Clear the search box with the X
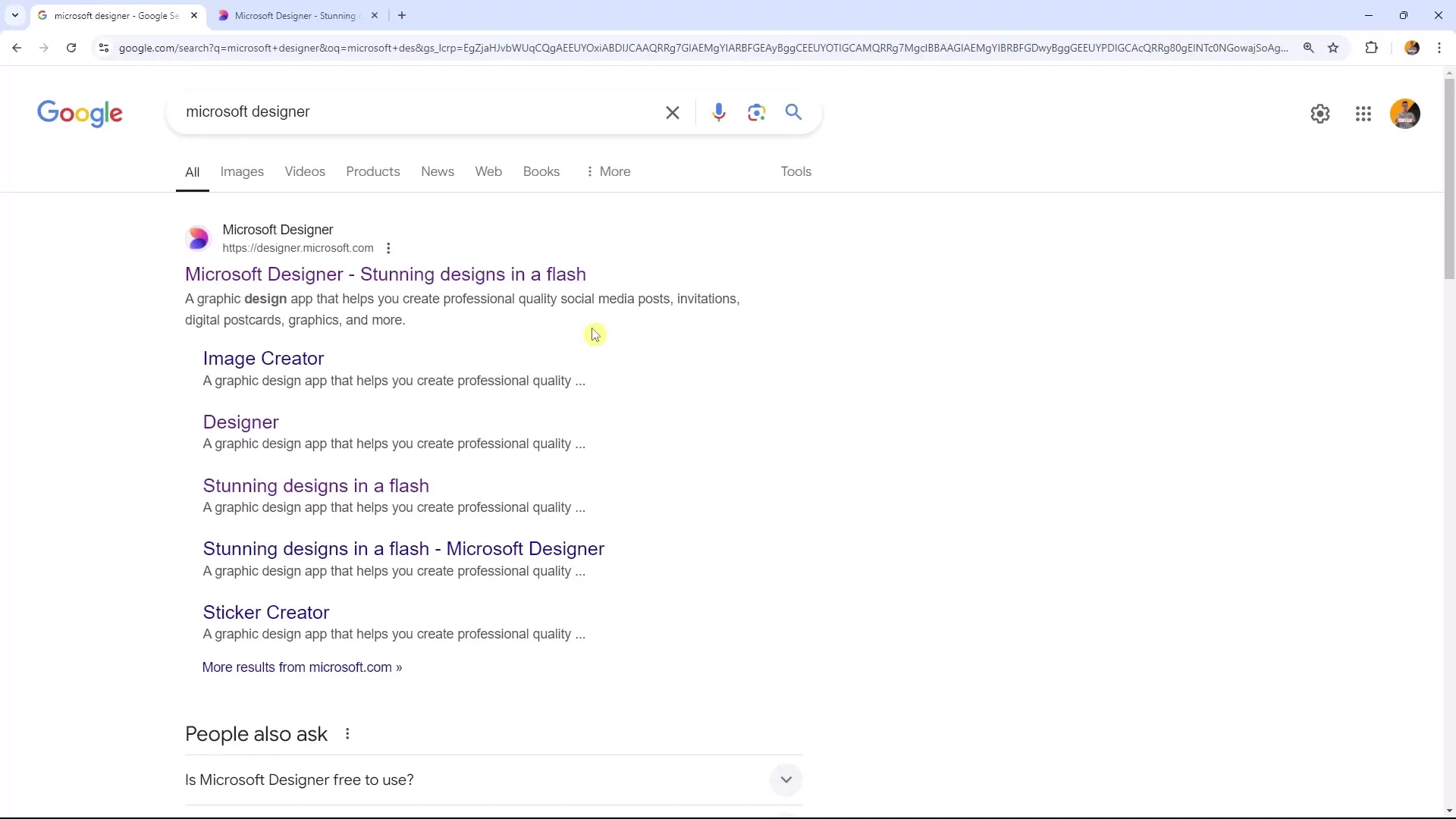 [x=673, y=113]
